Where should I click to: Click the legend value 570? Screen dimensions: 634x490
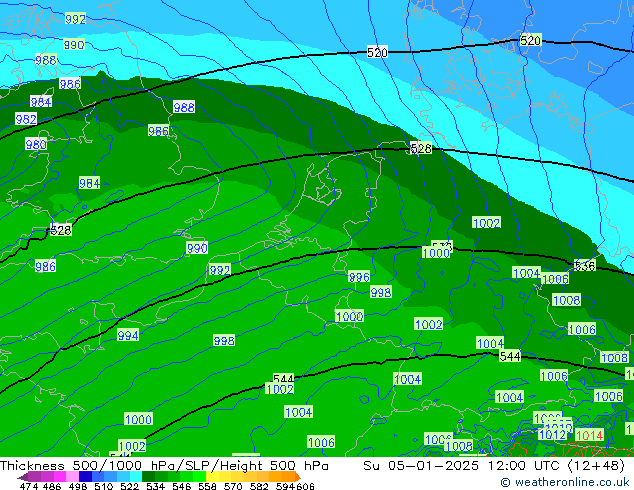click(x=233, y=486)
